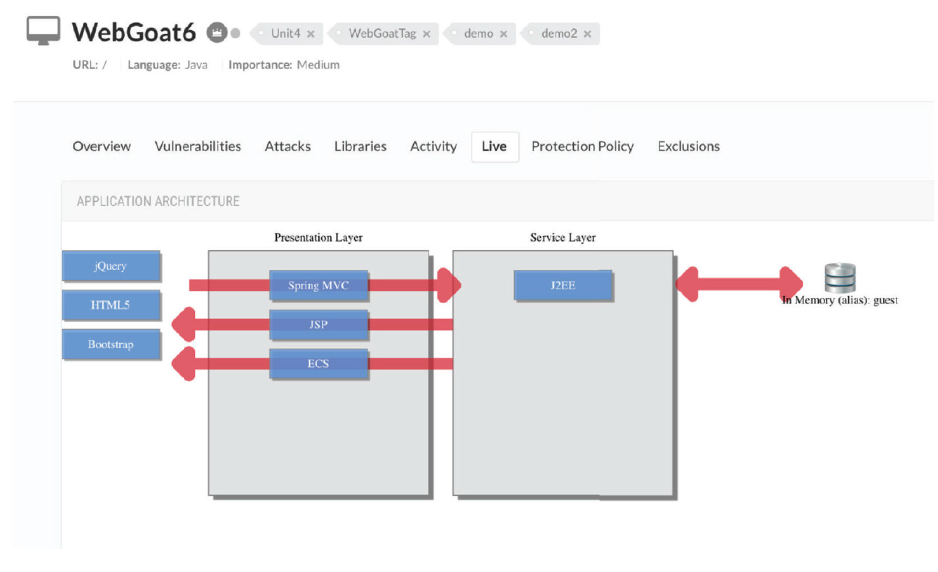Delete the demo tag

503,34
